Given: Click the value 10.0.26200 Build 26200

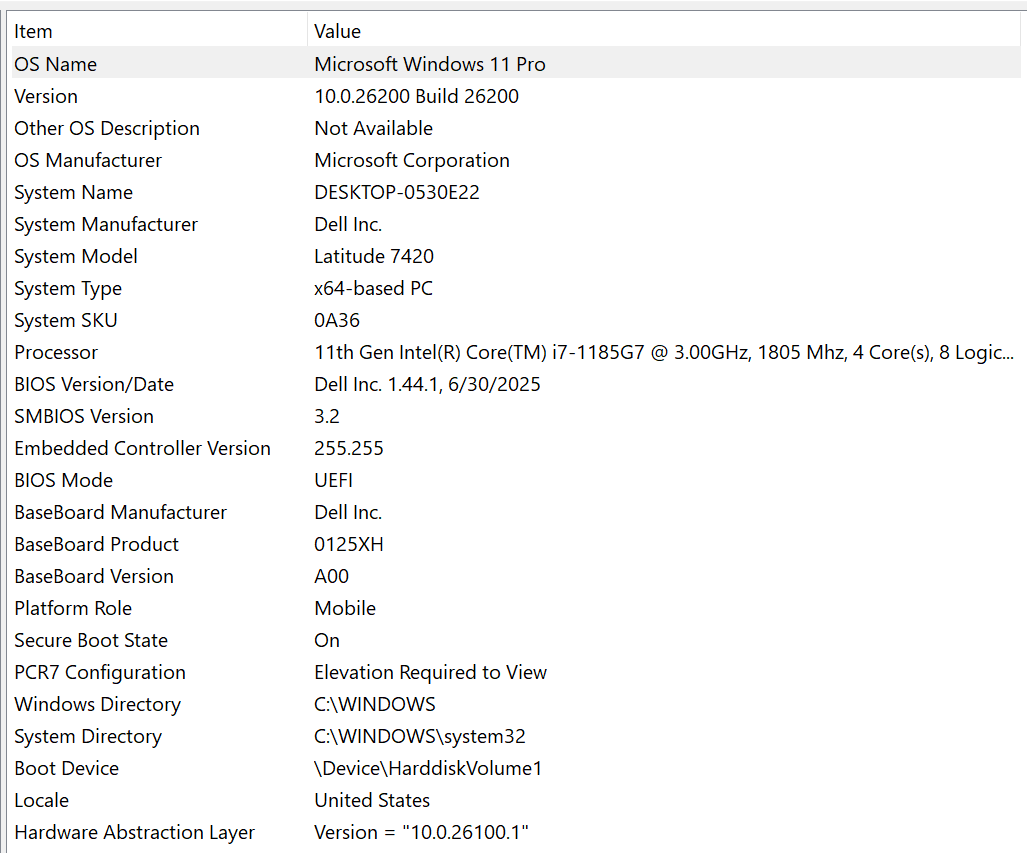Looking at the screenshot, I should (x=417, y=96).
